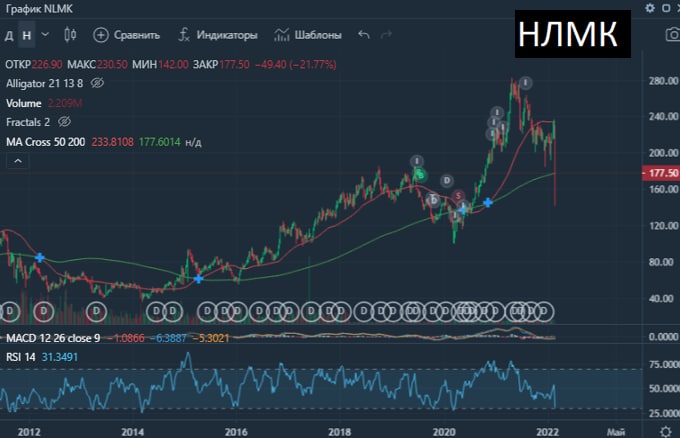Click the Май label on time axis
This screenshot has height=438, width=680.
[615, 432]
